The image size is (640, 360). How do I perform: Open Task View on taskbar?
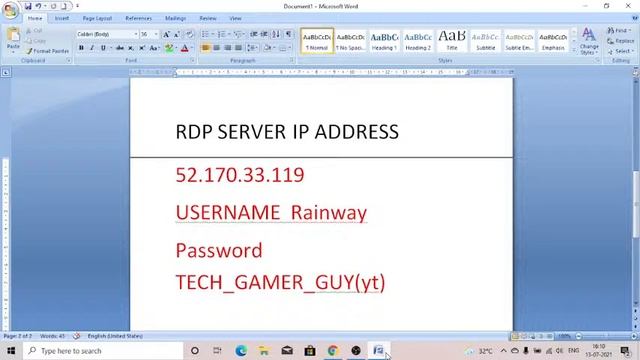217,351
